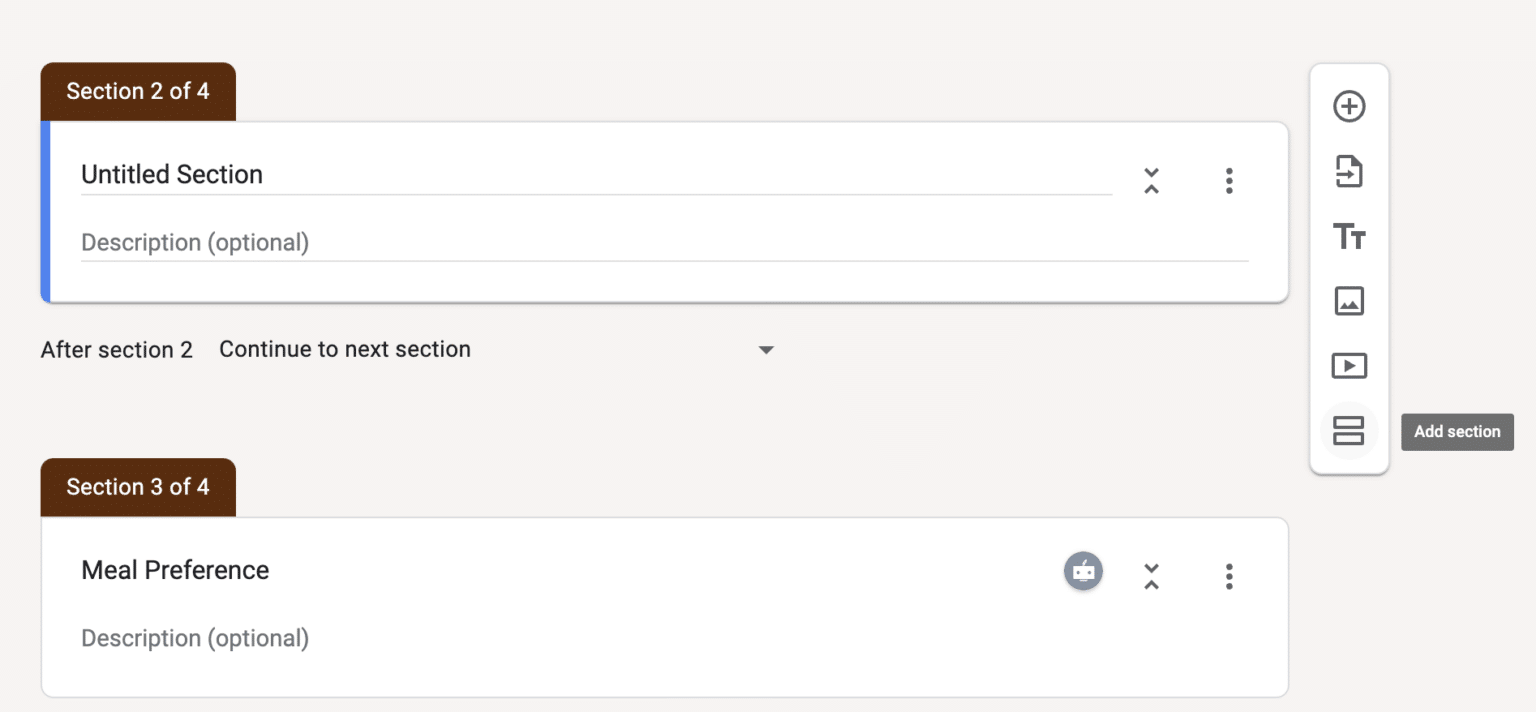Click the Meal Preference description field
The width and height of the screenshot is (1536, 712).
click(400, 637)
